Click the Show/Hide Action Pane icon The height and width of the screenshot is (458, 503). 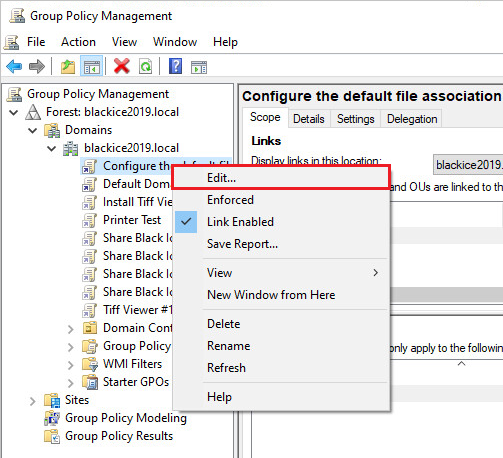[199, 67]
